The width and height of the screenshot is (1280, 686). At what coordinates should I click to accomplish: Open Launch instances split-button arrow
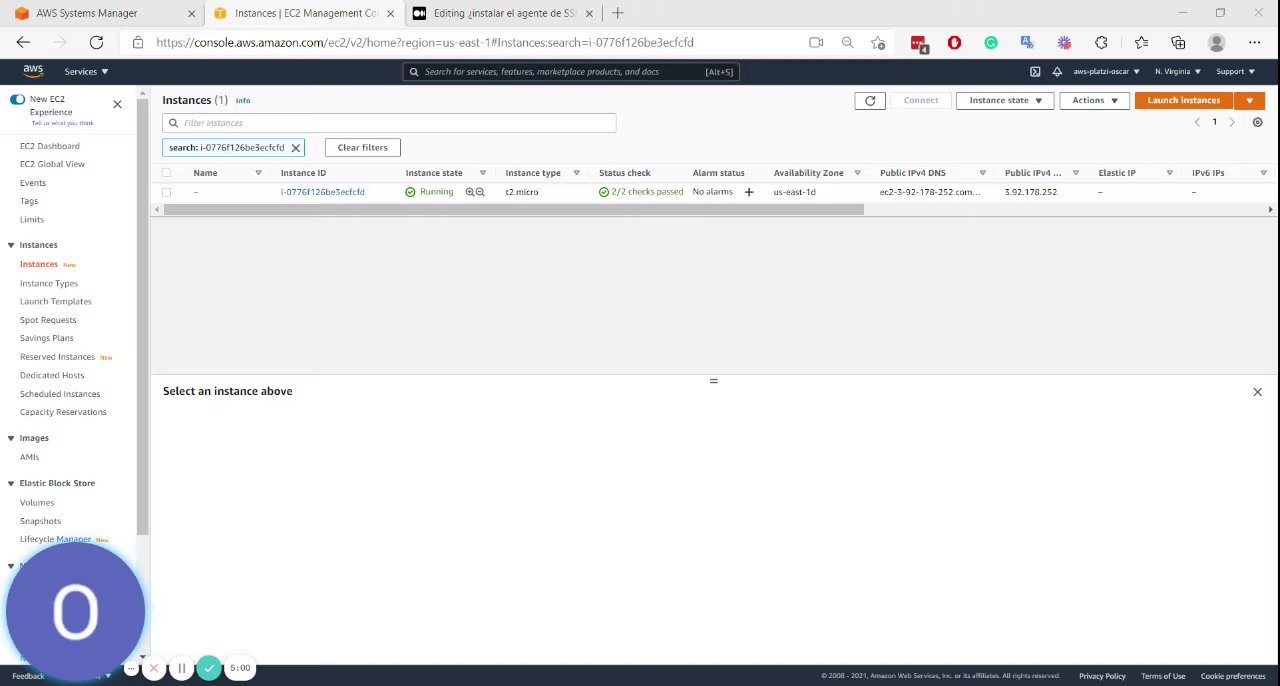point(1249,100)
